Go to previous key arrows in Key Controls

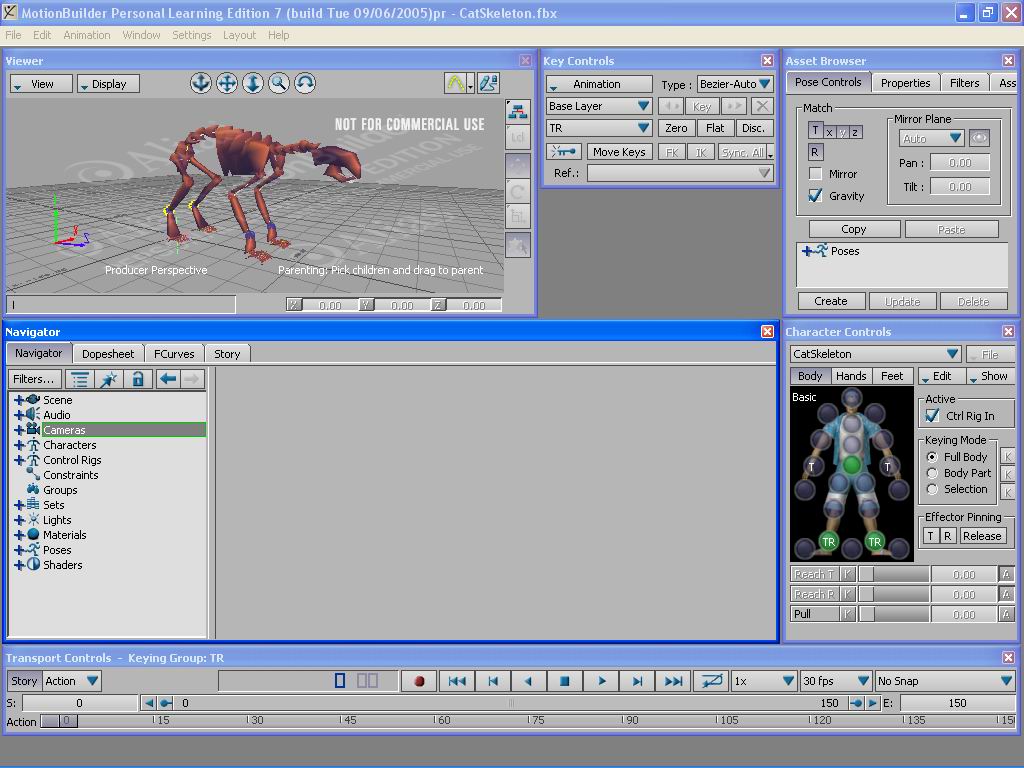tap(670, 106)
